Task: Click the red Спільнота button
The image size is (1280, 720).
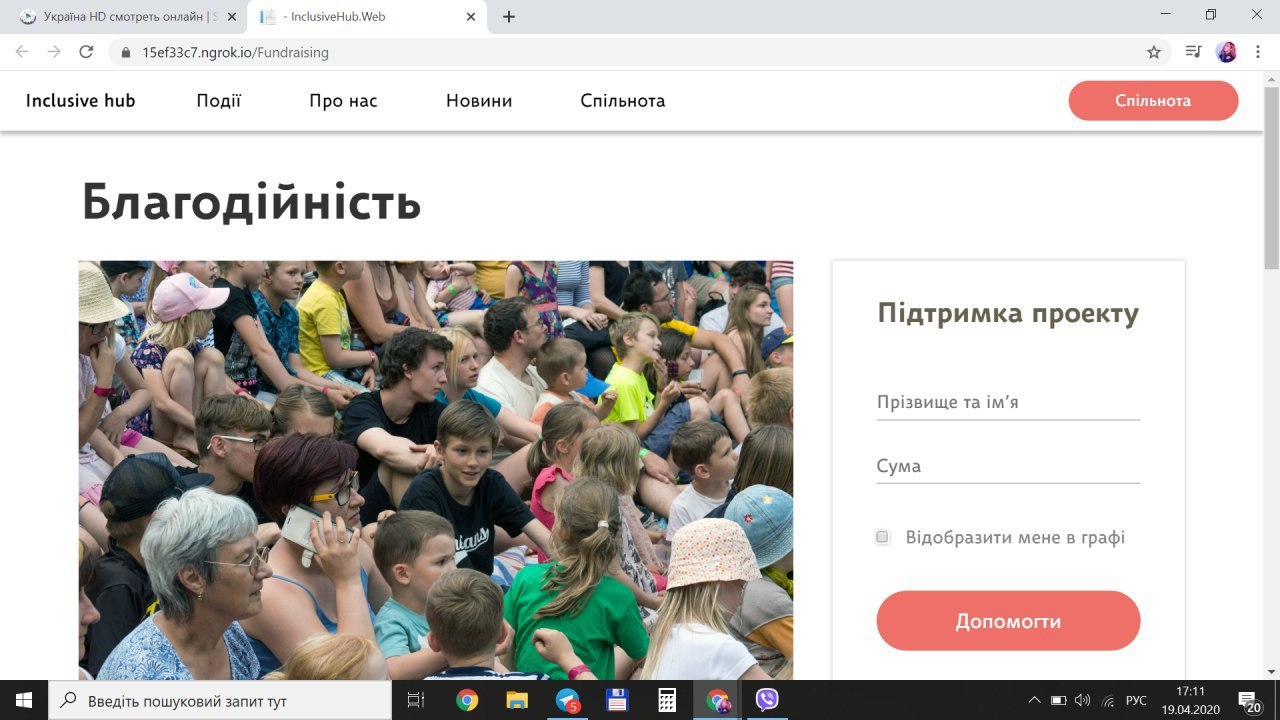Action: click(x=1153, y=101)
